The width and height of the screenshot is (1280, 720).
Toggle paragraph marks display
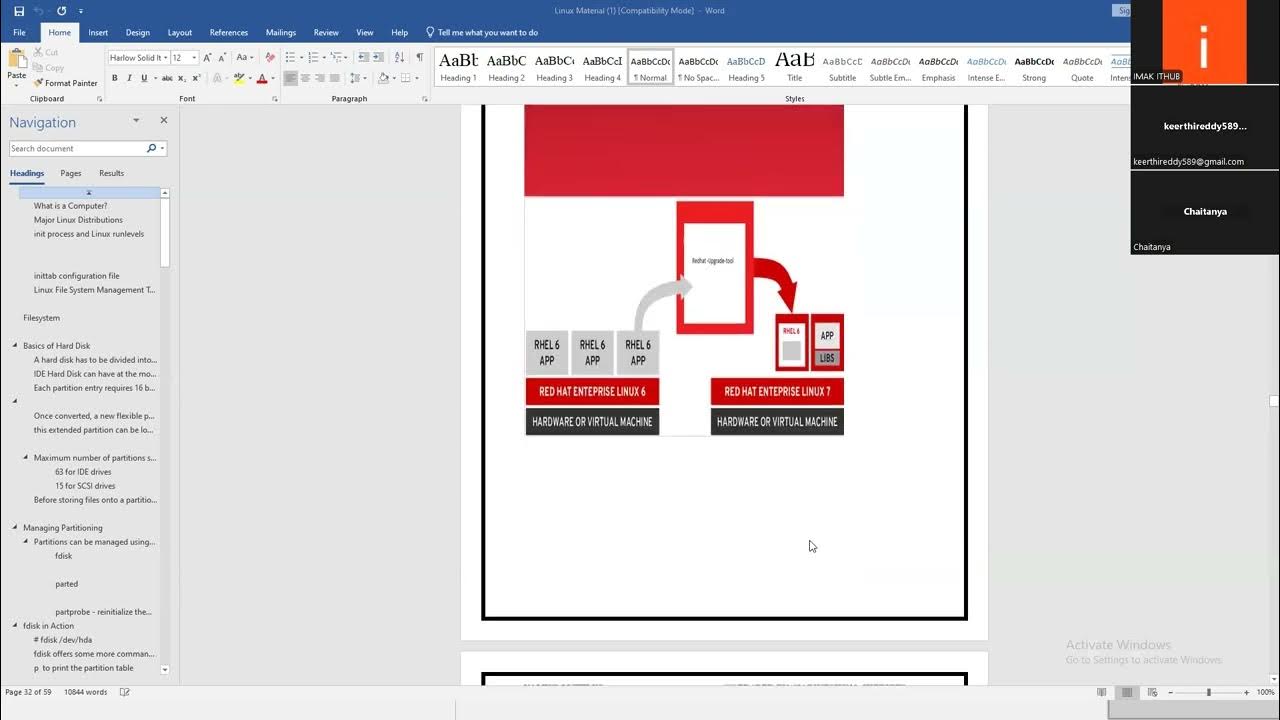(419, 58)
